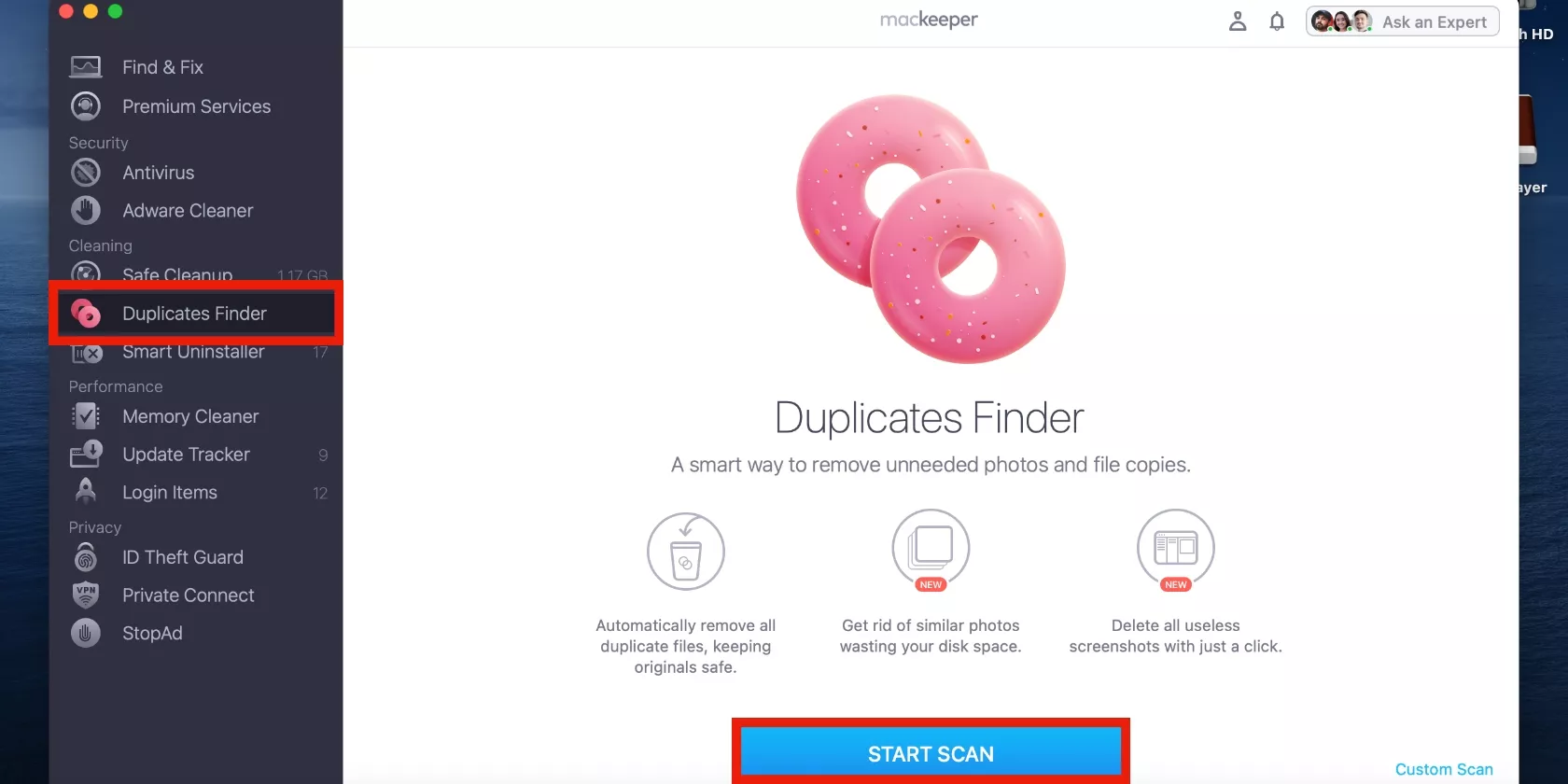Click the START SCAN button

(931, 753)
